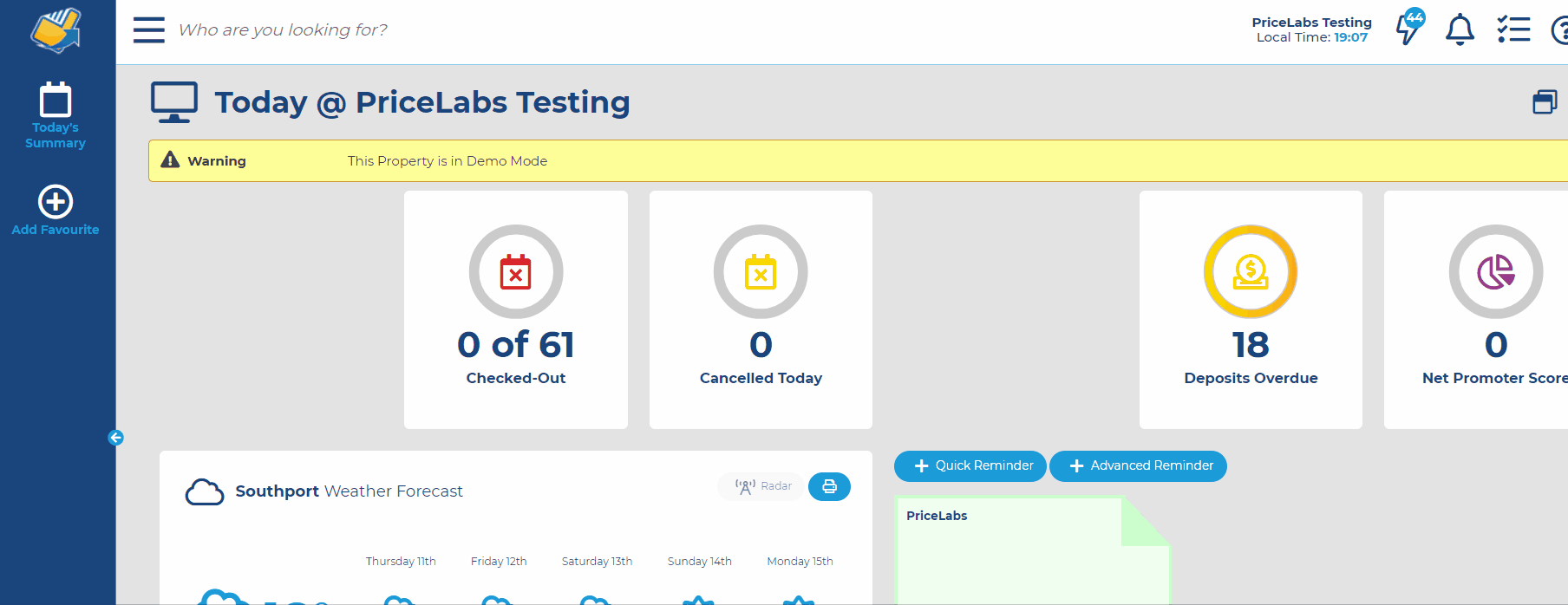Screen dimensions: 1568x605
Task: Click the 'Net Promoter Score' label
Action: tap(1495, 378)
